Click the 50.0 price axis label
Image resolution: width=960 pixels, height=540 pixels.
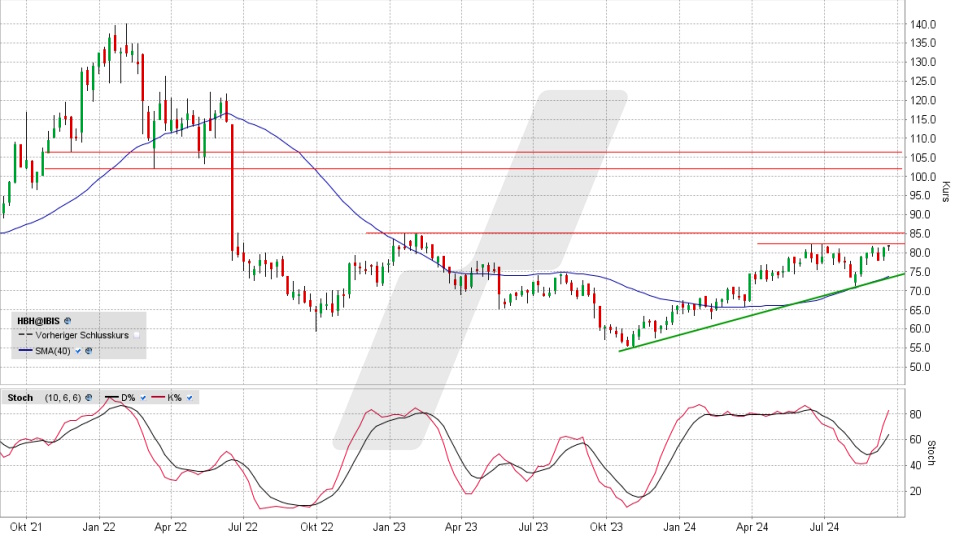(920, 367)
